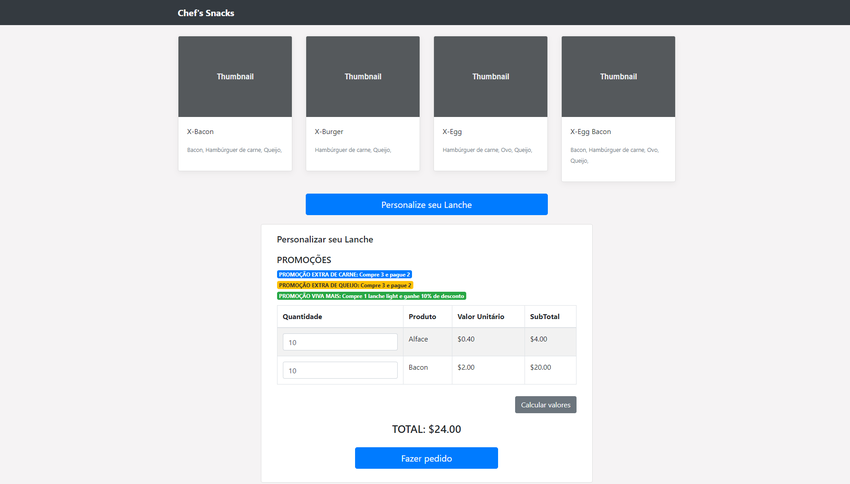Open the X-Burger thumbnail image
This screenshot has width=850, height=484.
[363, 76]
